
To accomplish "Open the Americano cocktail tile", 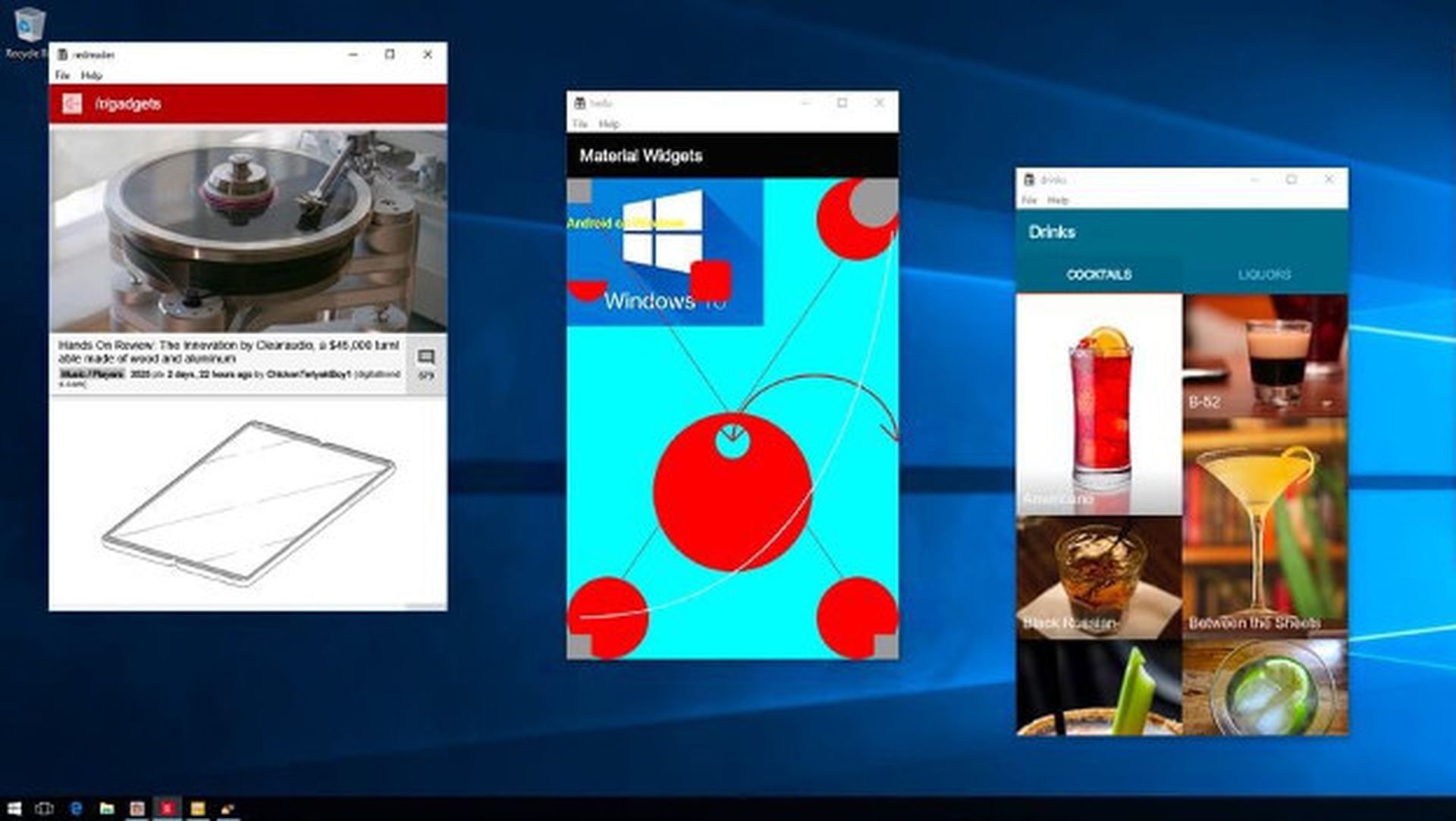I will [1099, 405].
